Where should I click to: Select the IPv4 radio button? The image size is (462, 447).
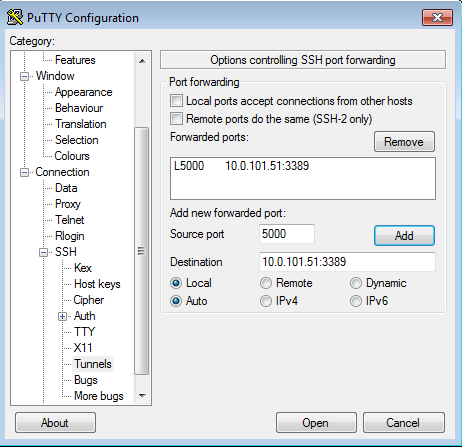[266, 301]
